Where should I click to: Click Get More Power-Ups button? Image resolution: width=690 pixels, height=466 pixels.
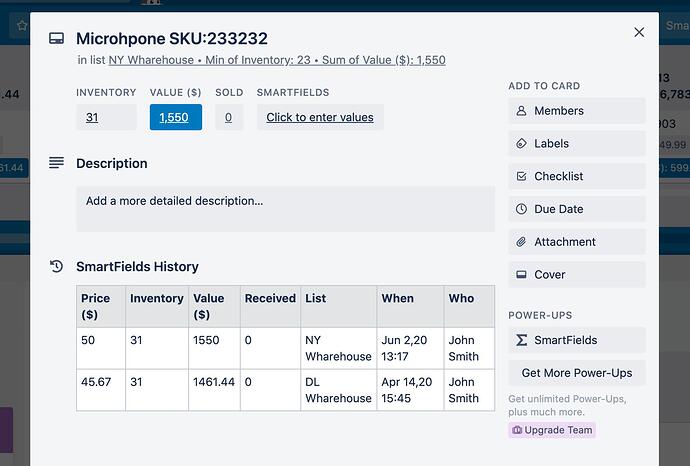[x=577, y=373]
